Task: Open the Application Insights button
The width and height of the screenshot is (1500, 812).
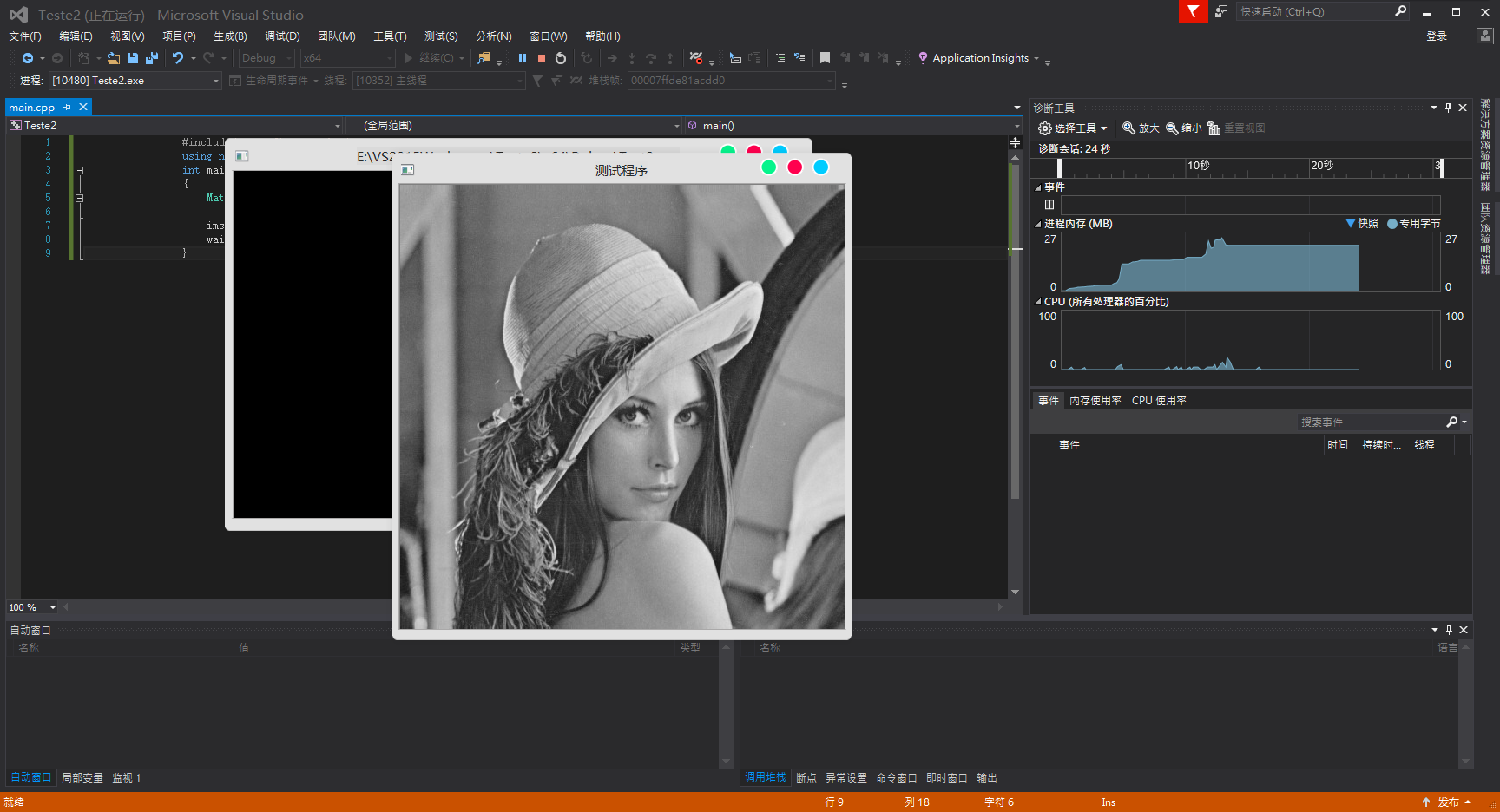Action: pyautogui.click(x=979, y=58)
